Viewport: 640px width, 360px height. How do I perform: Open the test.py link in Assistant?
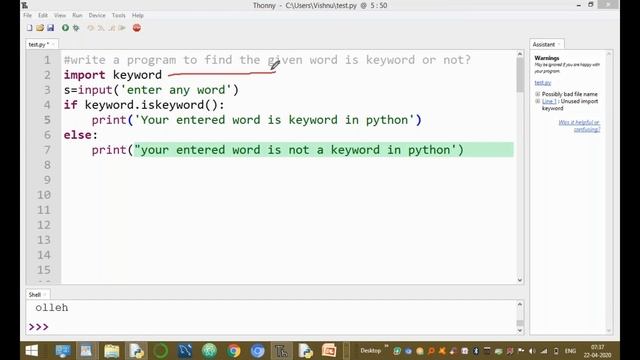[542, 82]
